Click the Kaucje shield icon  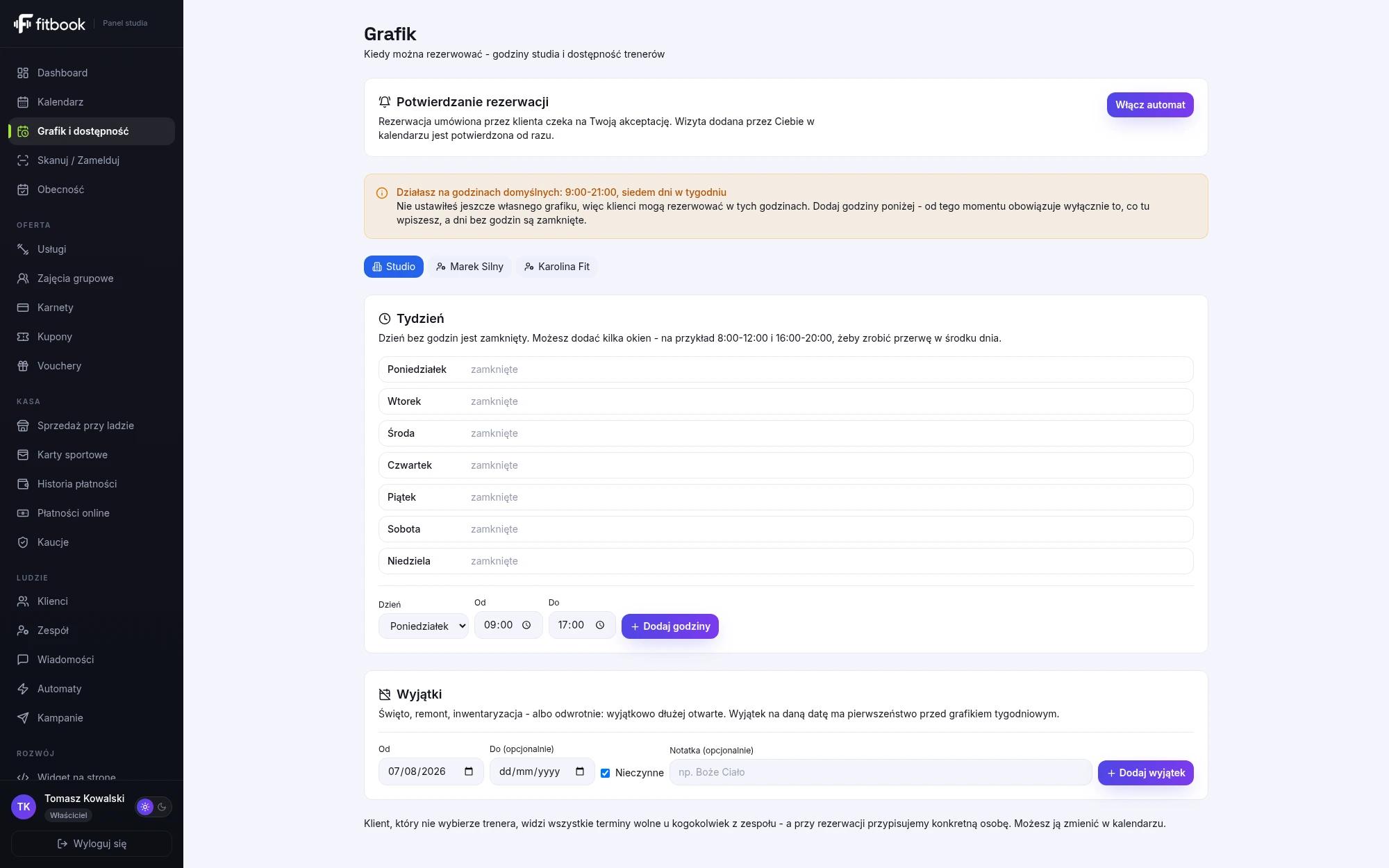(x=23, y=542)
